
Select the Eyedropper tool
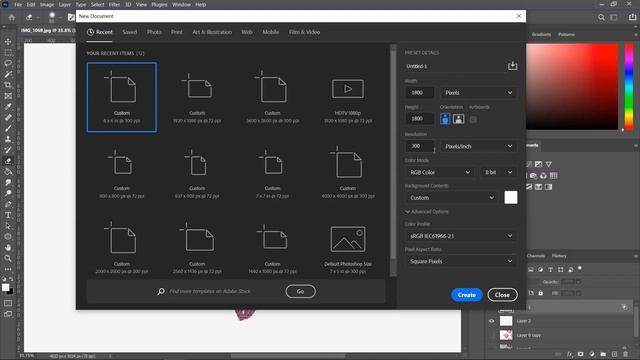coord(8,107)
